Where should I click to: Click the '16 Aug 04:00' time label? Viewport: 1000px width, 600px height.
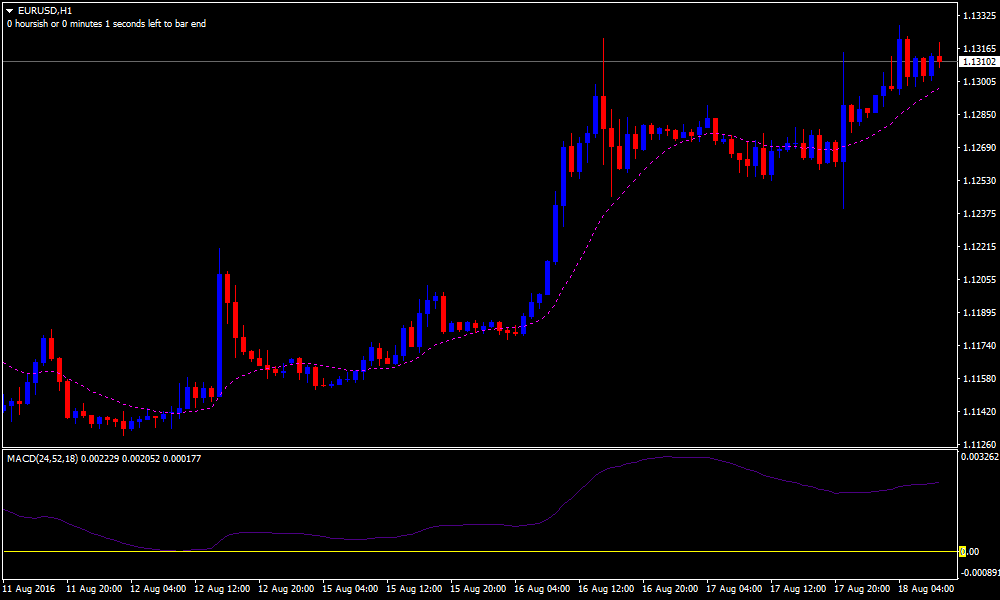[546, 589]
